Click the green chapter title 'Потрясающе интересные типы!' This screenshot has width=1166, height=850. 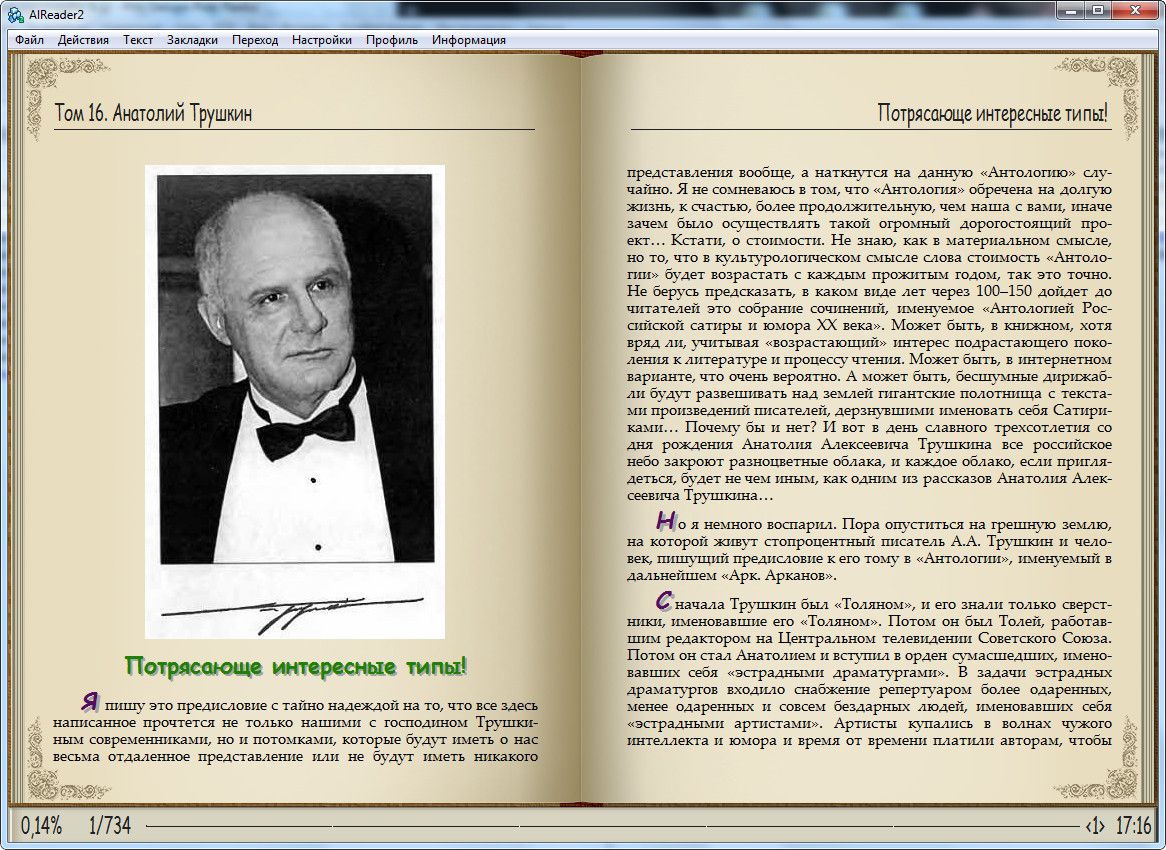[x=296, y=666]
